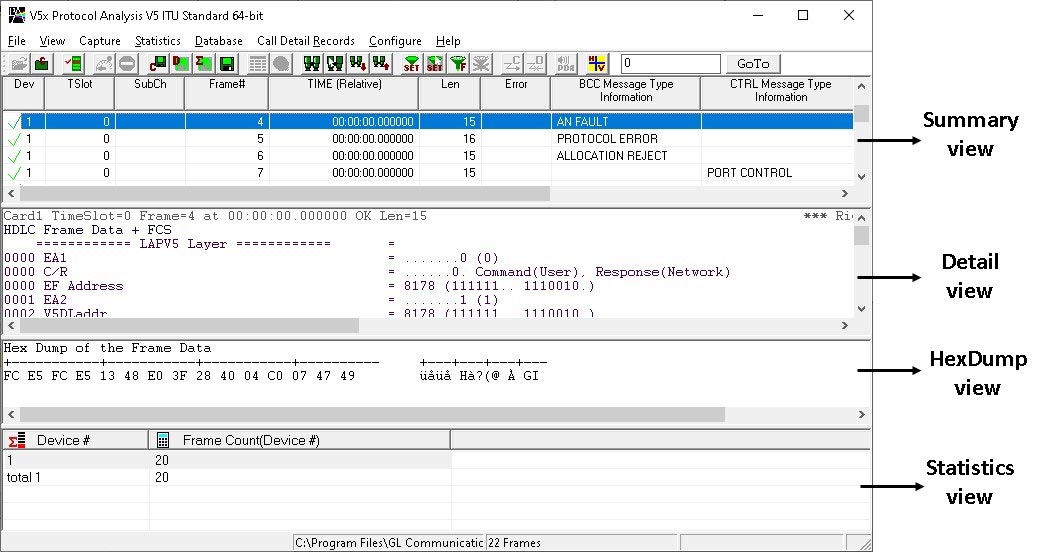The image size is (1045, 552).
Task: Click the sigma icon beside Device # header
Action: click(17, 440)
